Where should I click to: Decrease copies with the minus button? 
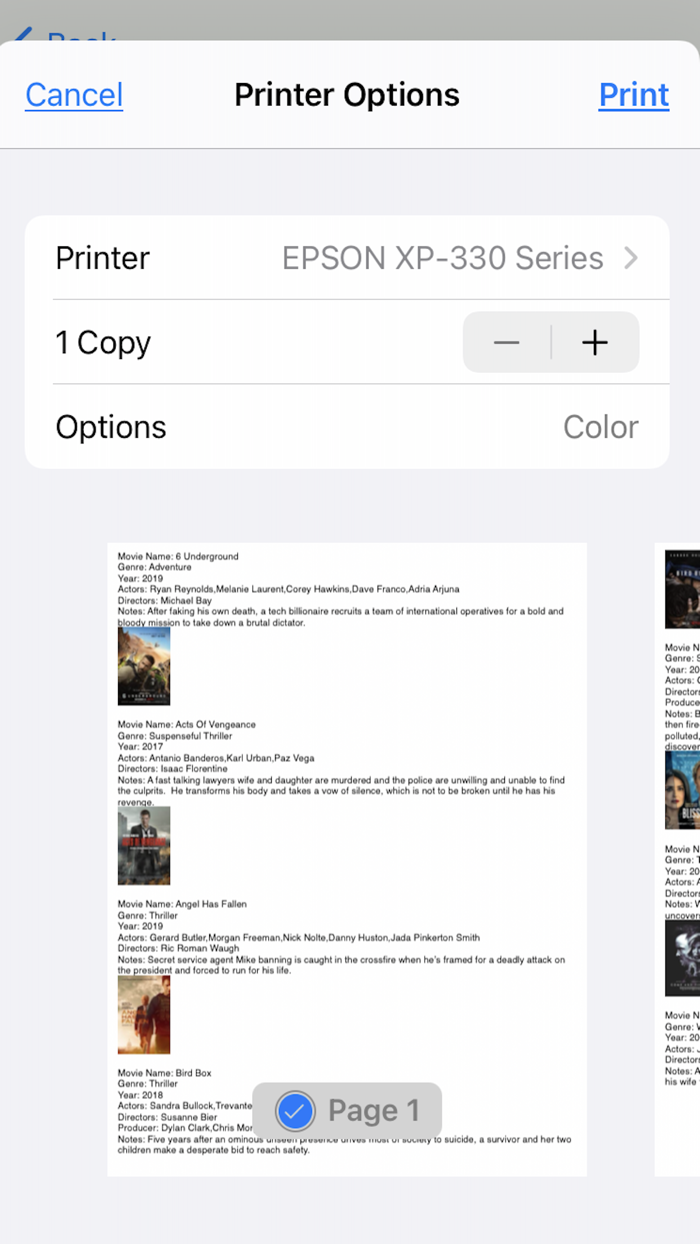507,343
